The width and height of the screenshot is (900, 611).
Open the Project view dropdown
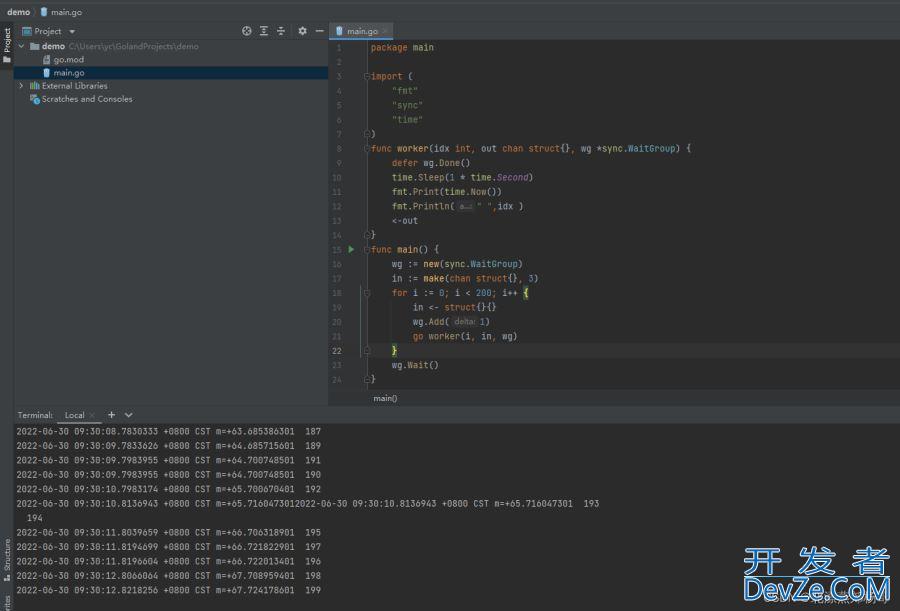72,32
